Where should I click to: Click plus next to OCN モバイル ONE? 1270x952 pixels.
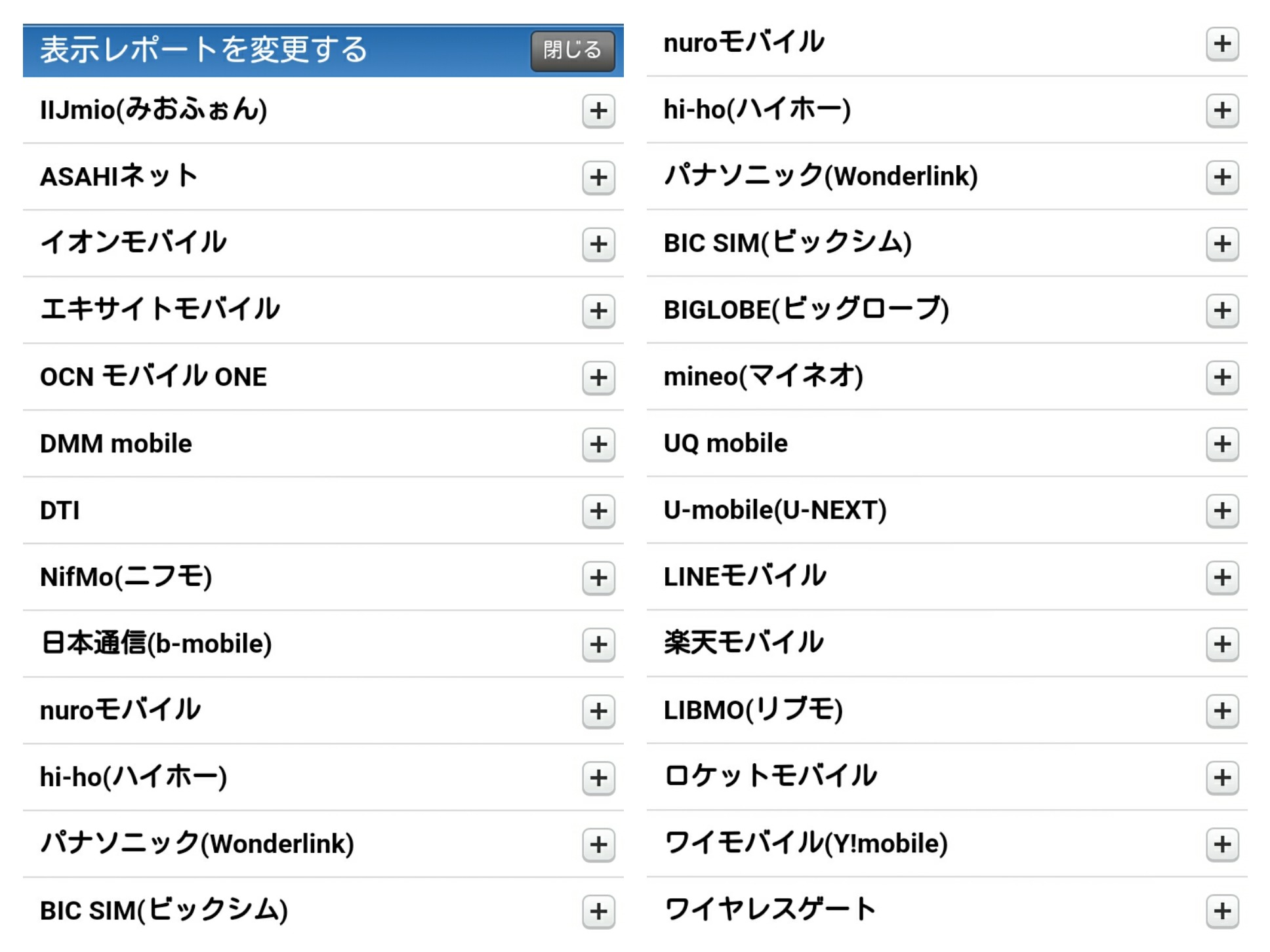click(598, 378)
